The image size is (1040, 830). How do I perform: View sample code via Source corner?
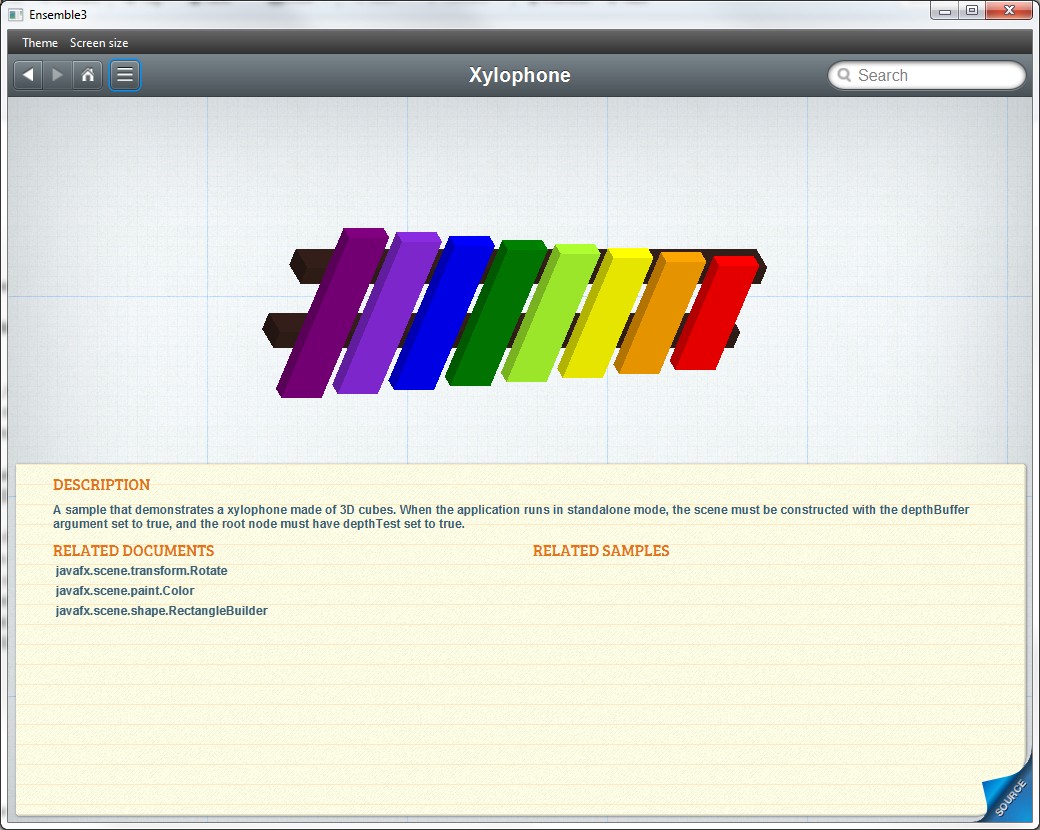click(1008, 798)
